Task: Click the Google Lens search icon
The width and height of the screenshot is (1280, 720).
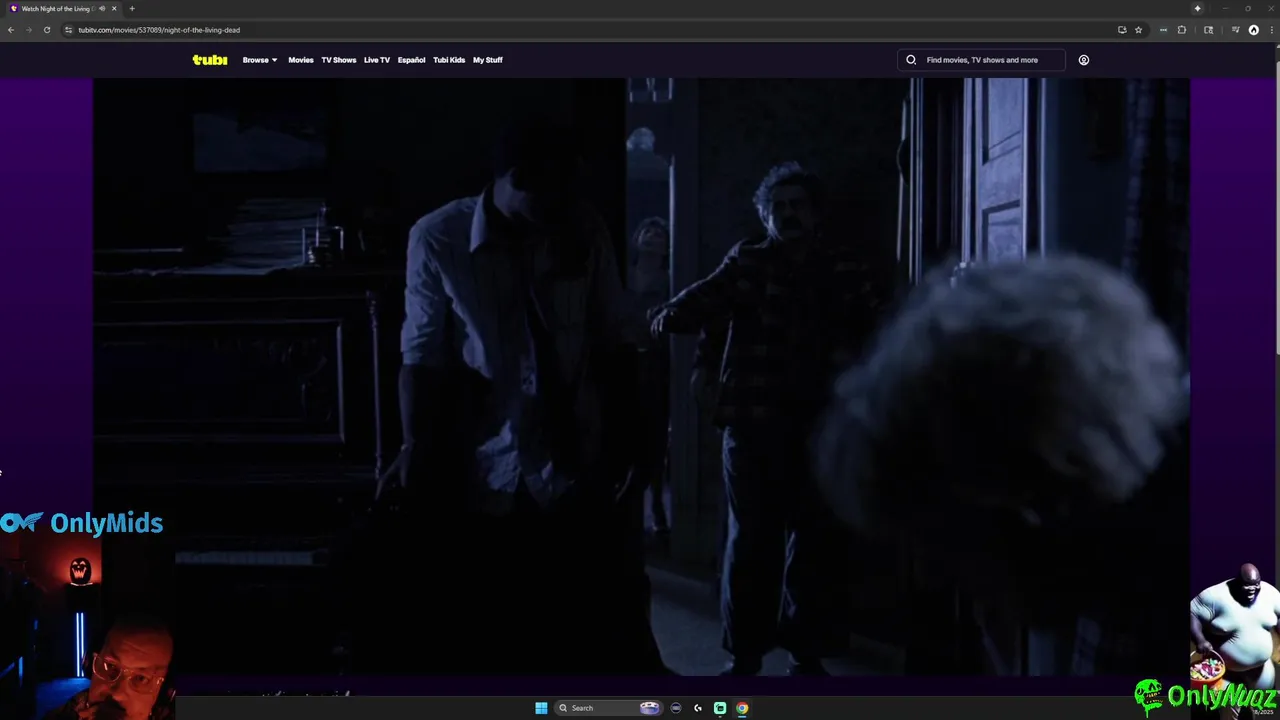Action: 1208,30
